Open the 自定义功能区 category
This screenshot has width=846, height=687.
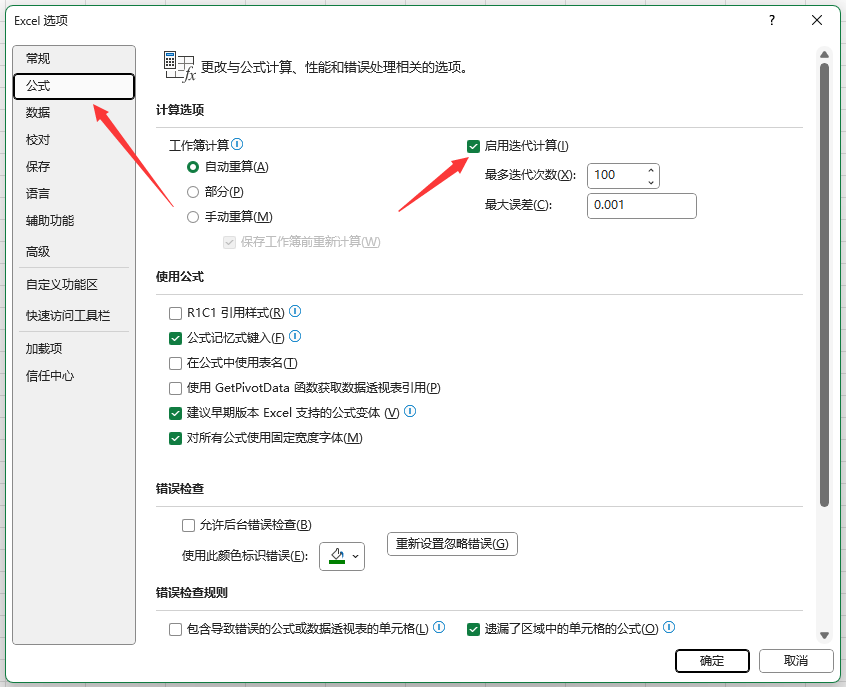point(74,284)
